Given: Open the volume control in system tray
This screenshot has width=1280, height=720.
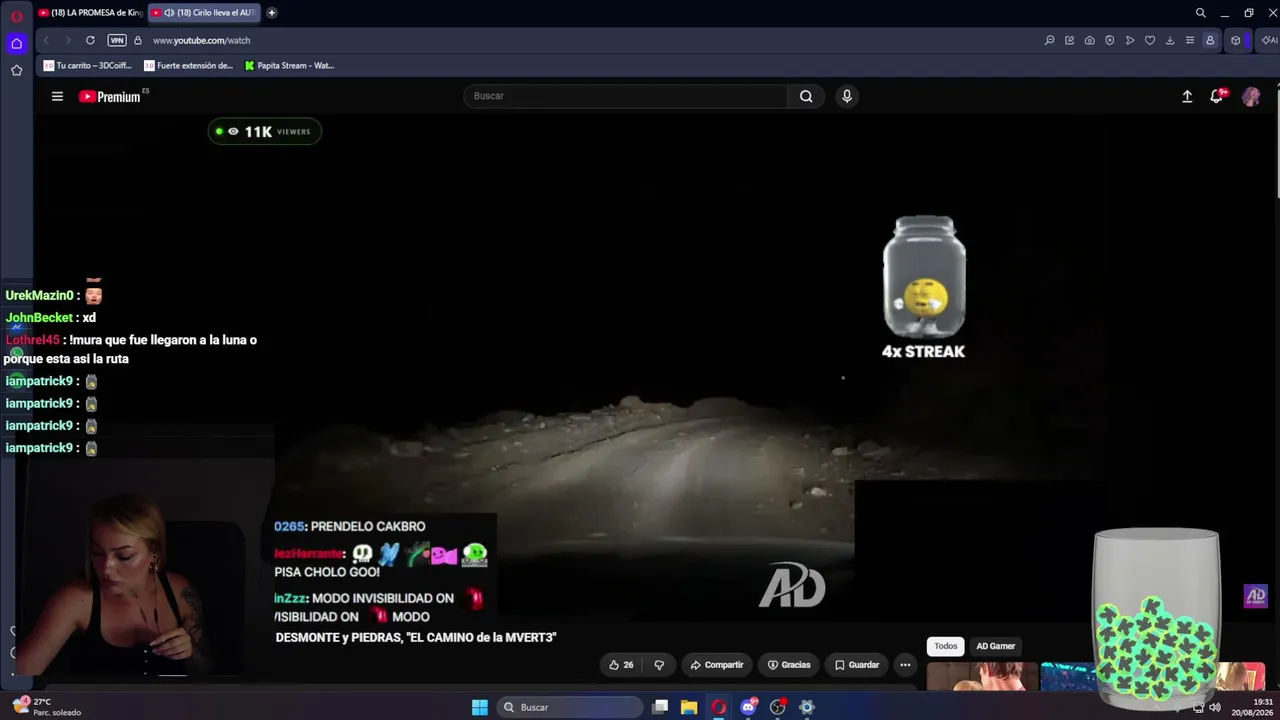Looking at the screenshot, I should tap(1215, 707).
